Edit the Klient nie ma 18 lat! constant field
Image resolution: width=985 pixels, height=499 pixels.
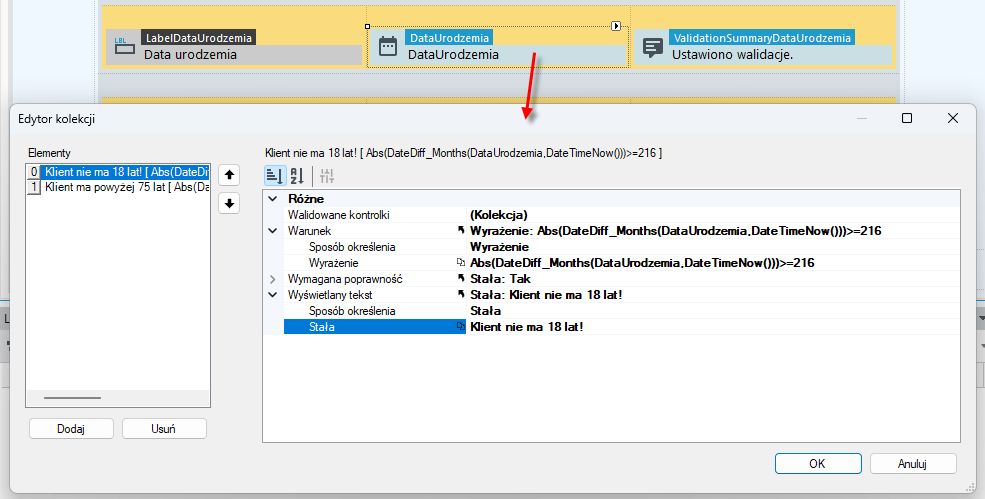714,327
